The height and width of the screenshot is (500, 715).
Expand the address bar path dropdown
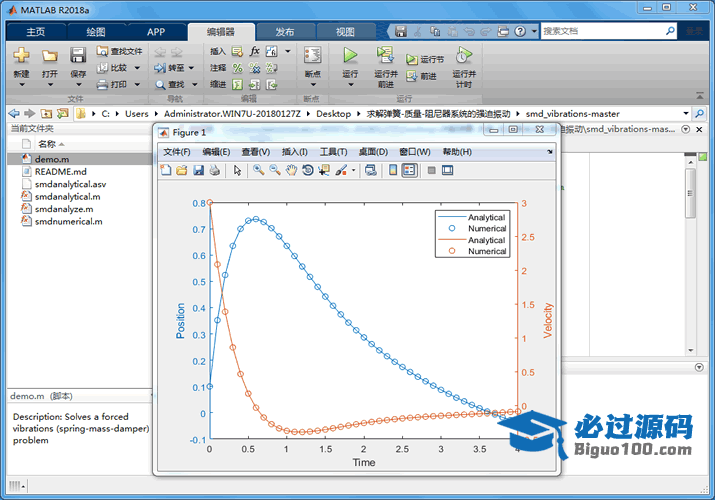pos(685,114)
